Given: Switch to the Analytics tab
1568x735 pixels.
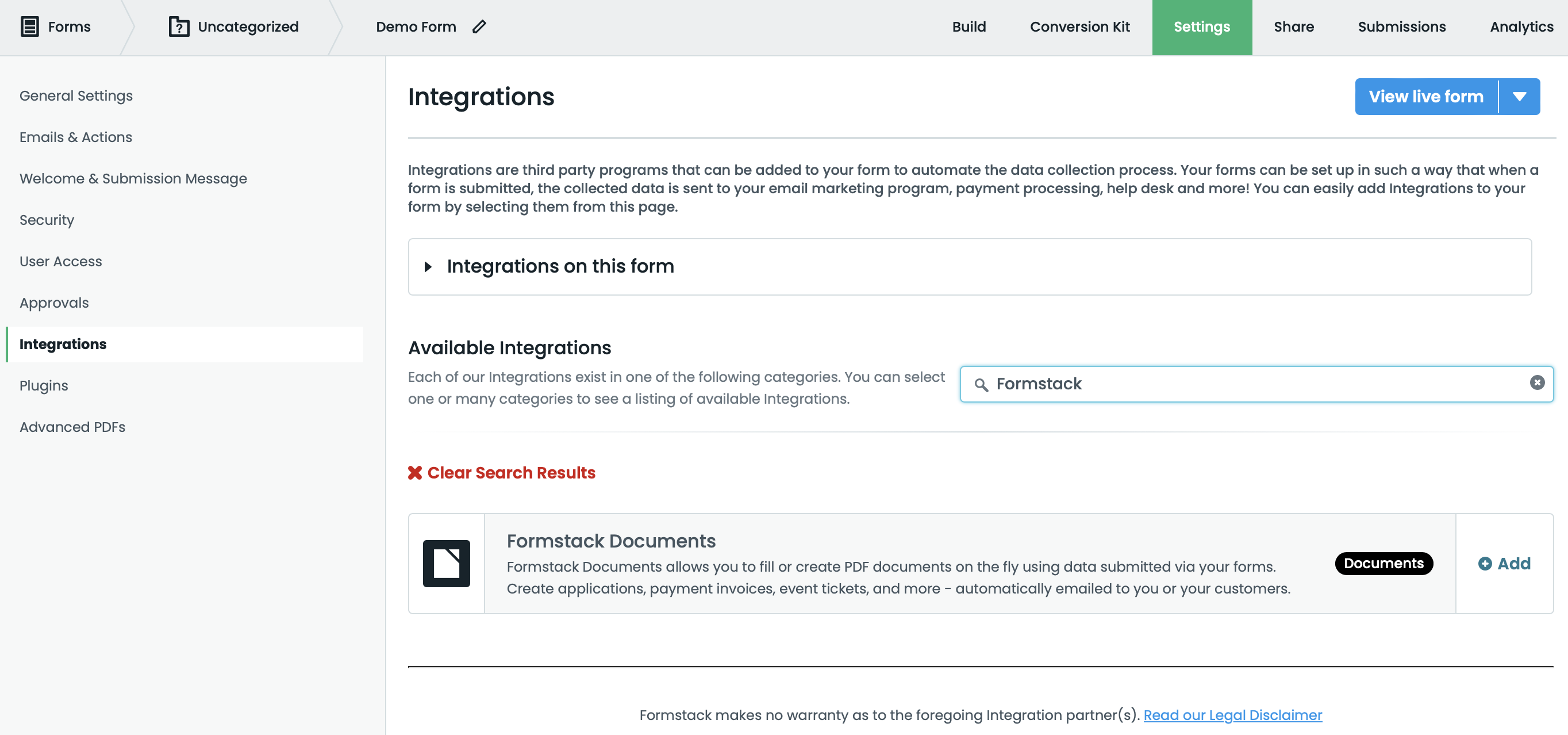Looking at the screenshot, I should click(x=1521, y=27).
